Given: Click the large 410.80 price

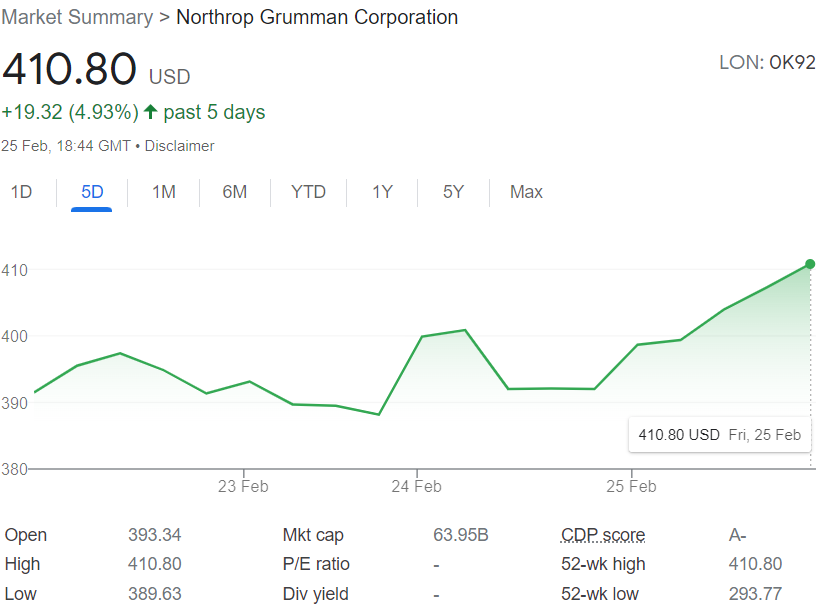Looking at the screenshot, I should 69,69.
